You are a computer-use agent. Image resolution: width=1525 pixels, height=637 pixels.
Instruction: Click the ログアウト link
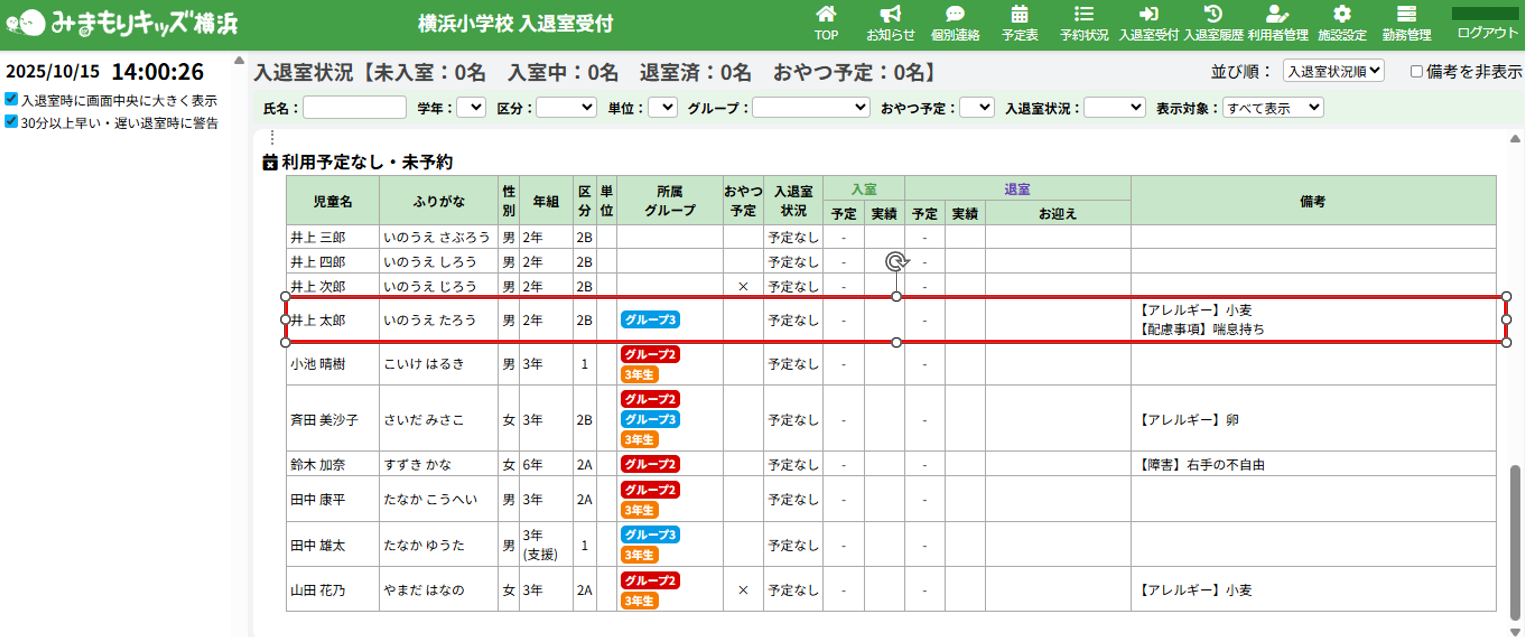(x=1487, y=33)
